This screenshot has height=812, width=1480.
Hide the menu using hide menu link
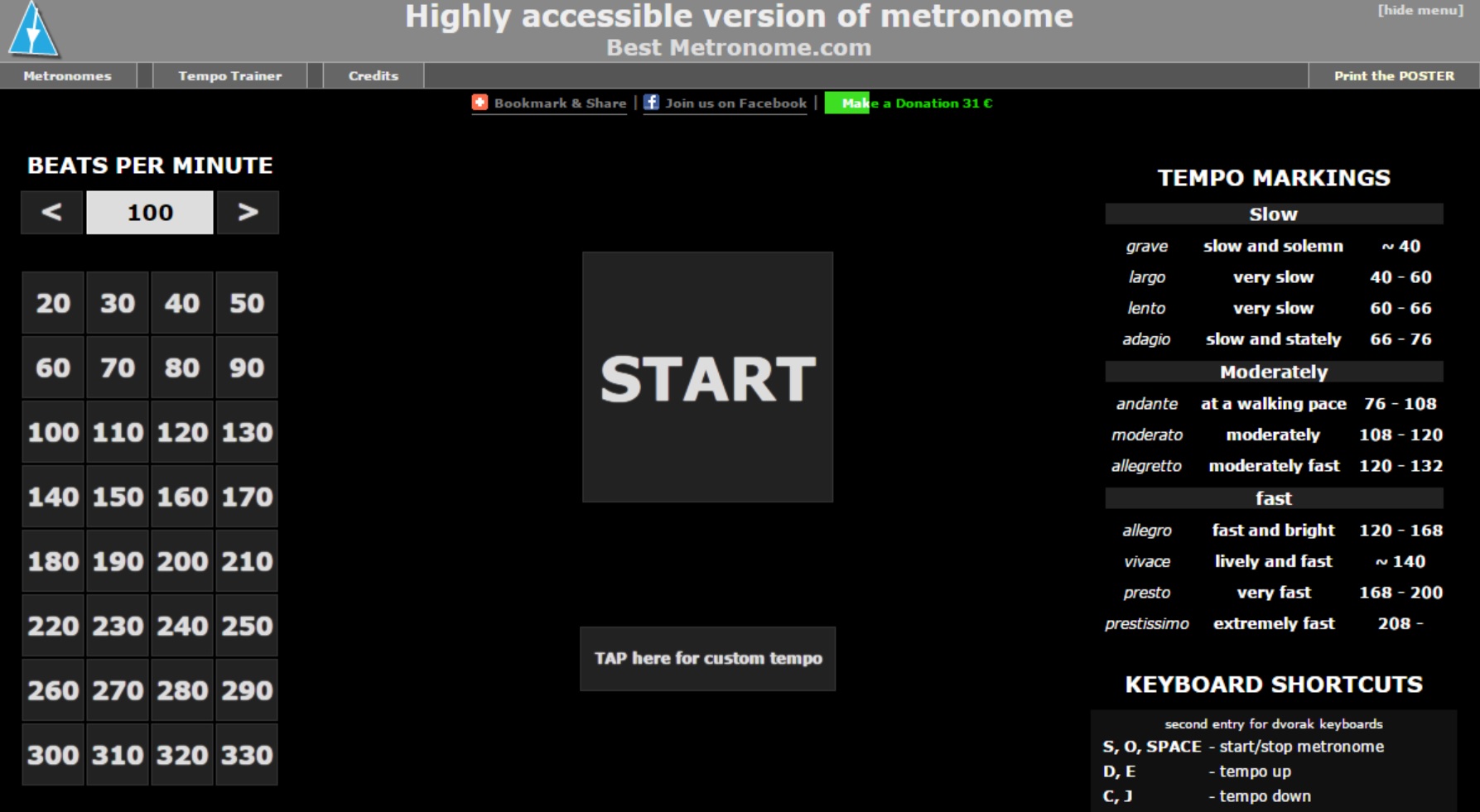(x=1420, y=11)
